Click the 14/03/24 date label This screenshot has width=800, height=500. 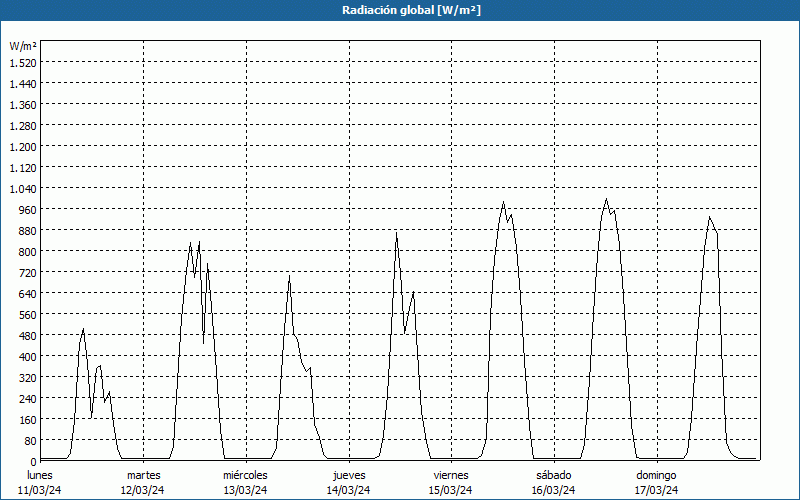pos(348,490)
